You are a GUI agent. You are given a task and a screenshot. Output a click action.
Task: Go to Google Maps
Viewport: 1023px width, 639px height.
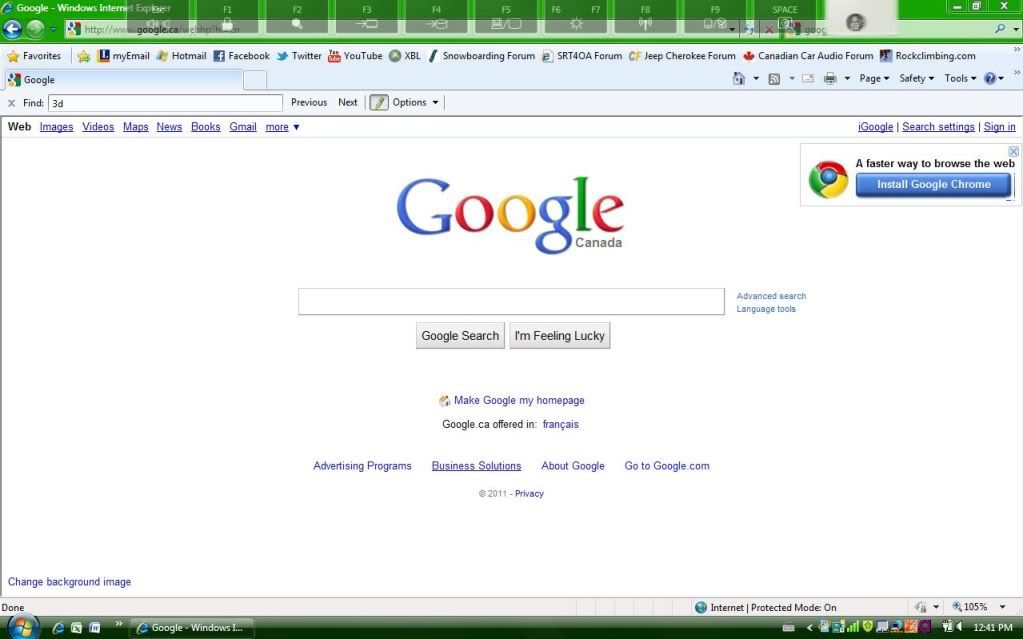(136, 127)
